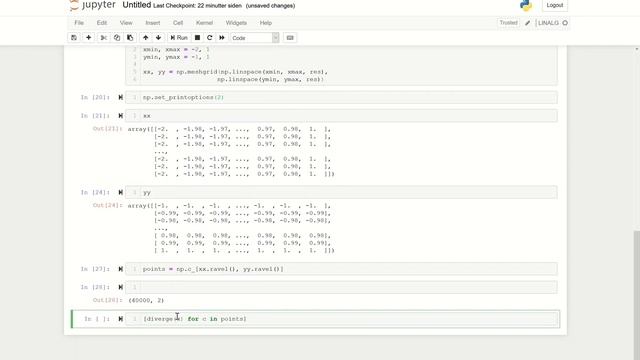Image resolution: width=640 pixels, height=360 pixels.
Task: Run the selected cell
Action: pos(179,38)
